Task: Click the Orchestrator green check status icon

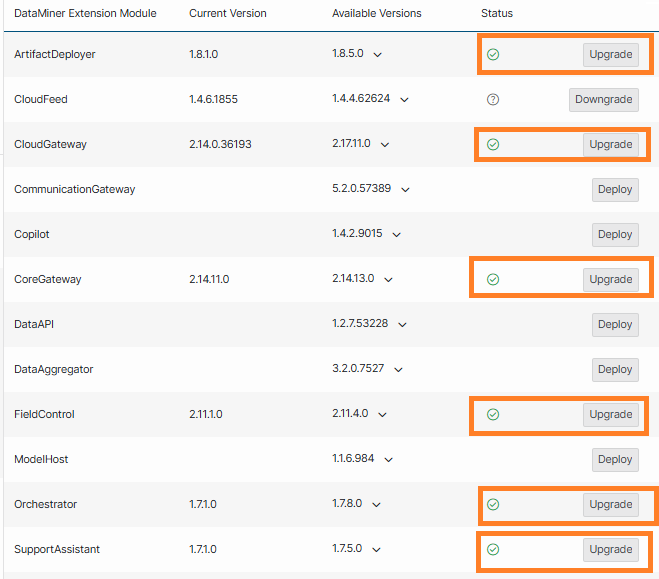Action: coord(493,504)
